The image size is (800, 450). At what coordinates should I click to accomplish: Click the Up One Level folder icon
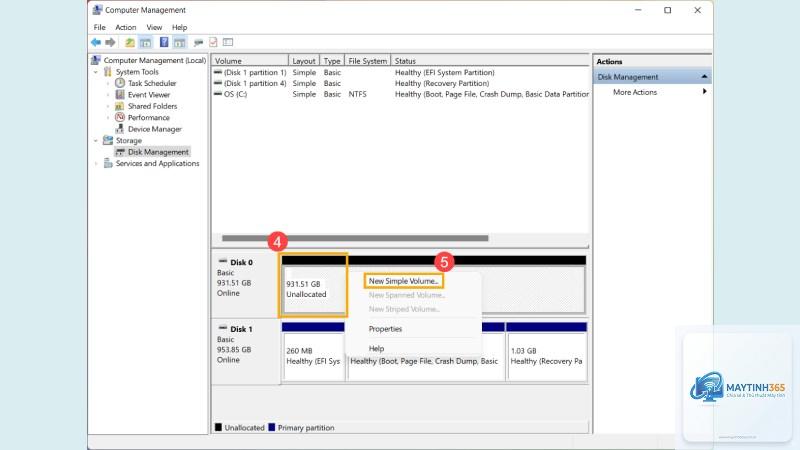click(130, 42)
